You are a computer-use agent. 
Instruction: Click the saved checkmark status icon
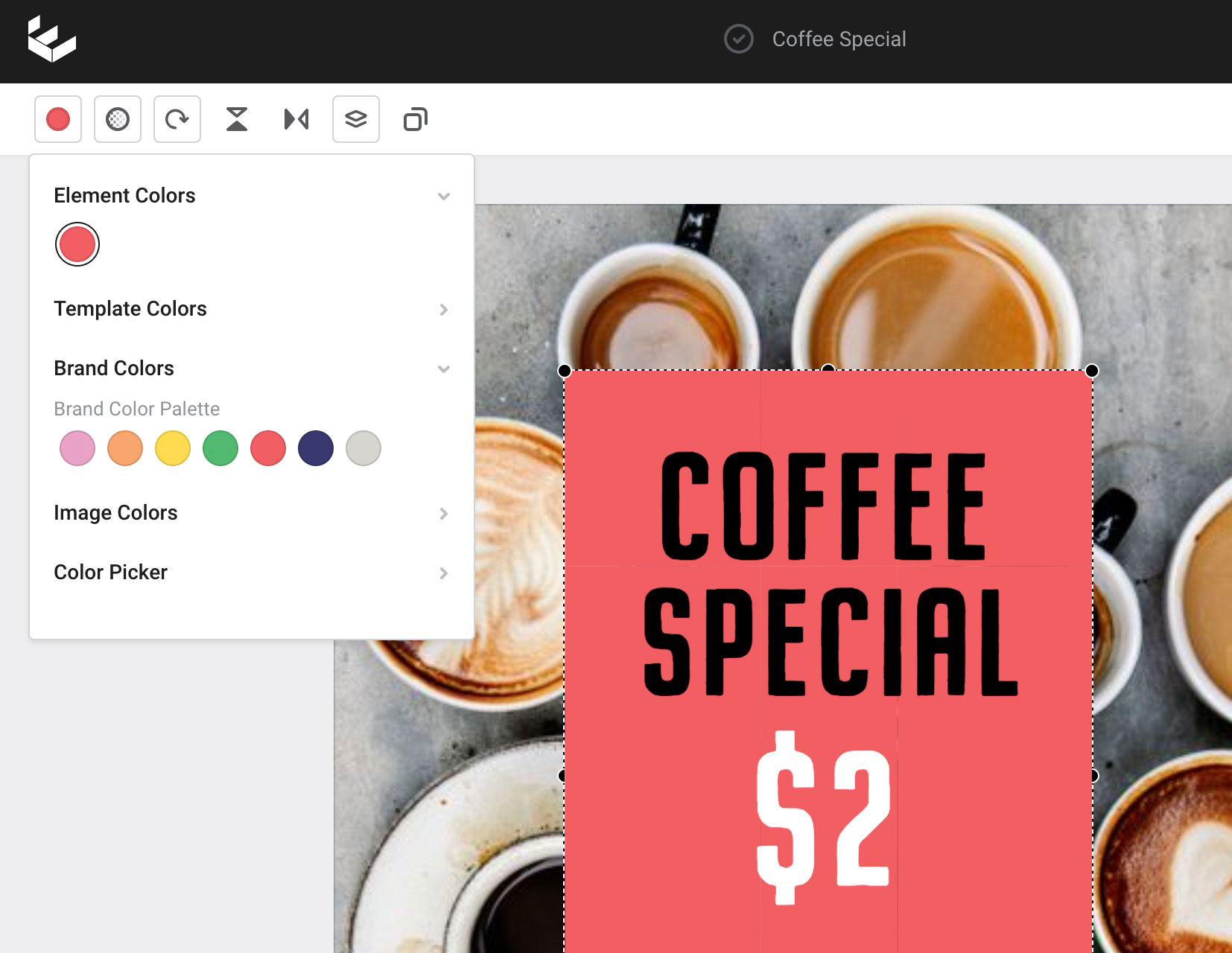738,39
